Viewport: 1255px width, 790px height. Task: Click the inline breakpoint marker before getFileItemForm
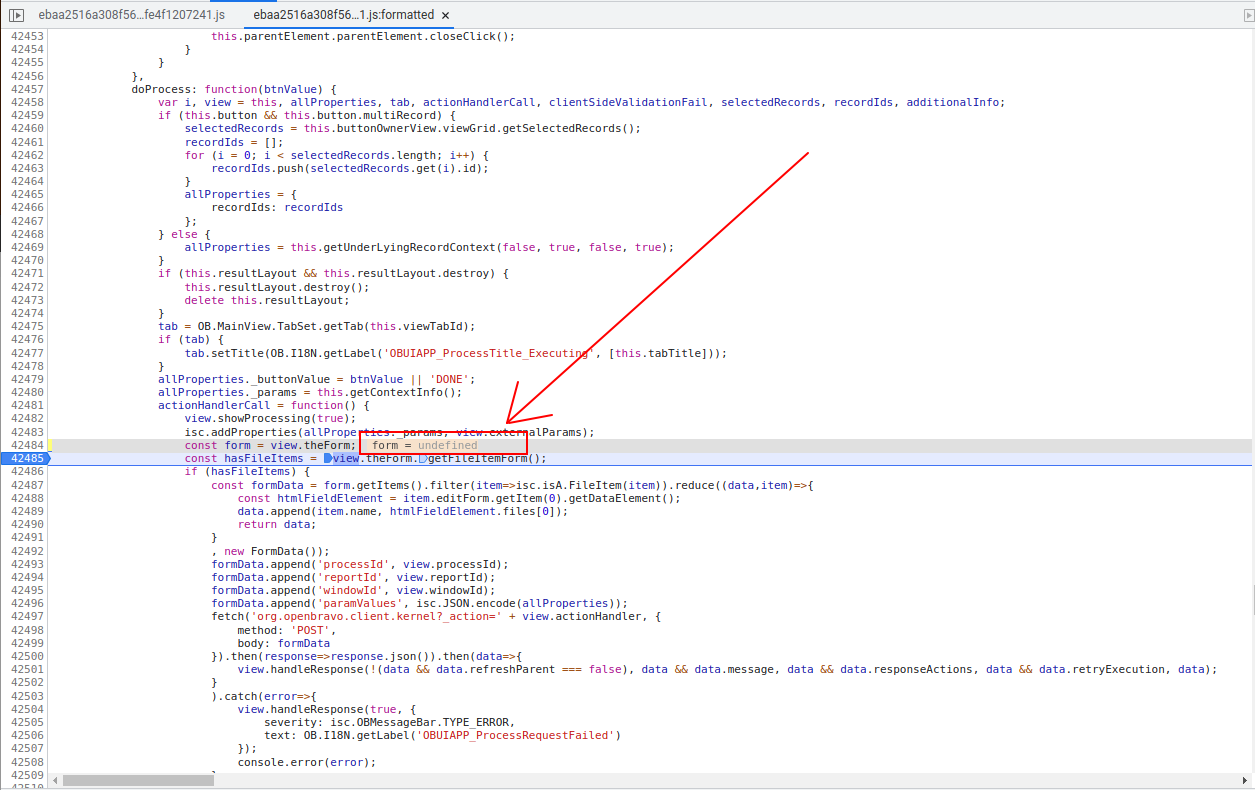point(423,459)
